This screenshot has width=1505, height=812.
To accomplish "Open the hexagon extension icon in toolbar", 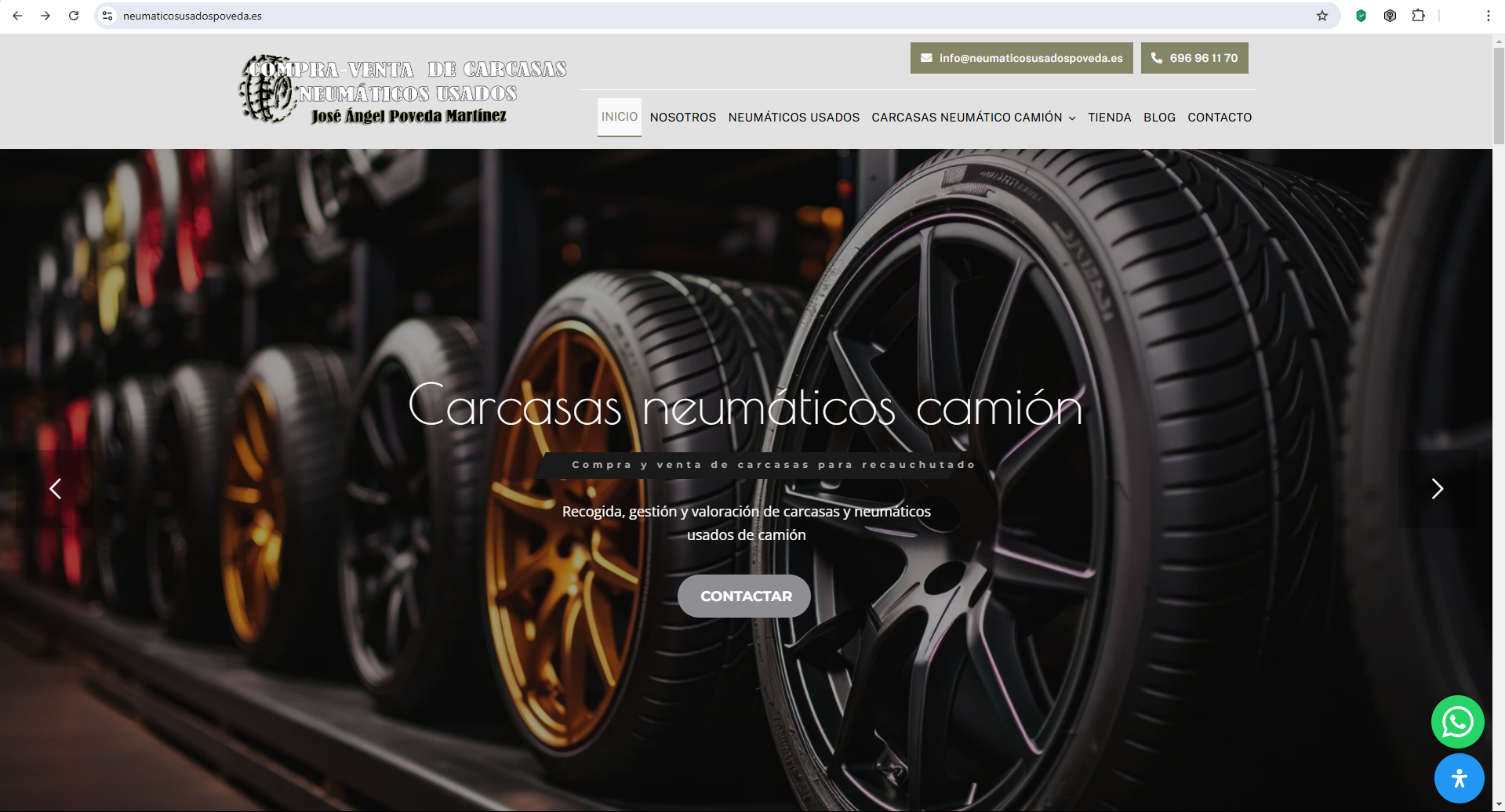I will tap(1390, 16).
